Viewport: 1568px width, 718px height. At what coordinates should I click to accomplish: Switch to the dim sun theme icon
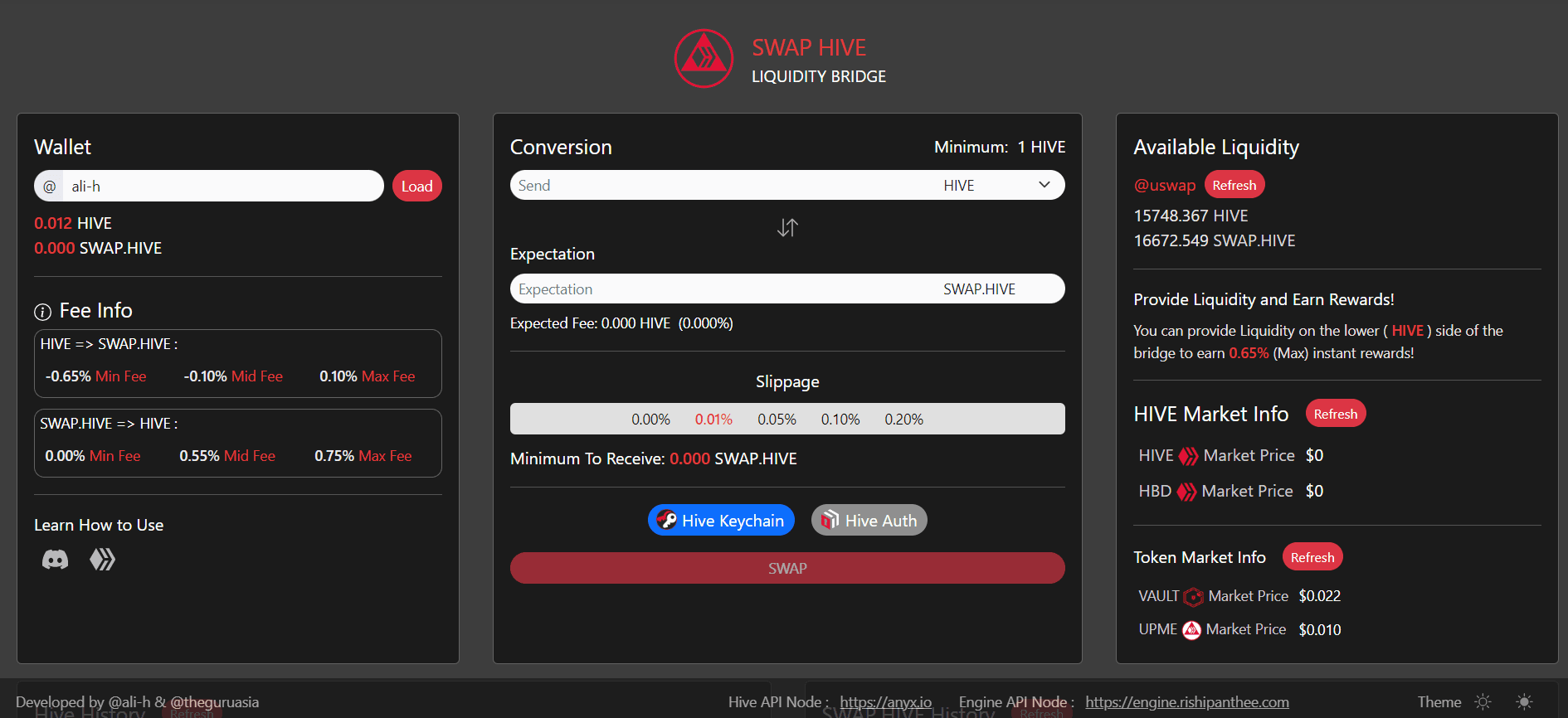click(x=1483, y=702)
